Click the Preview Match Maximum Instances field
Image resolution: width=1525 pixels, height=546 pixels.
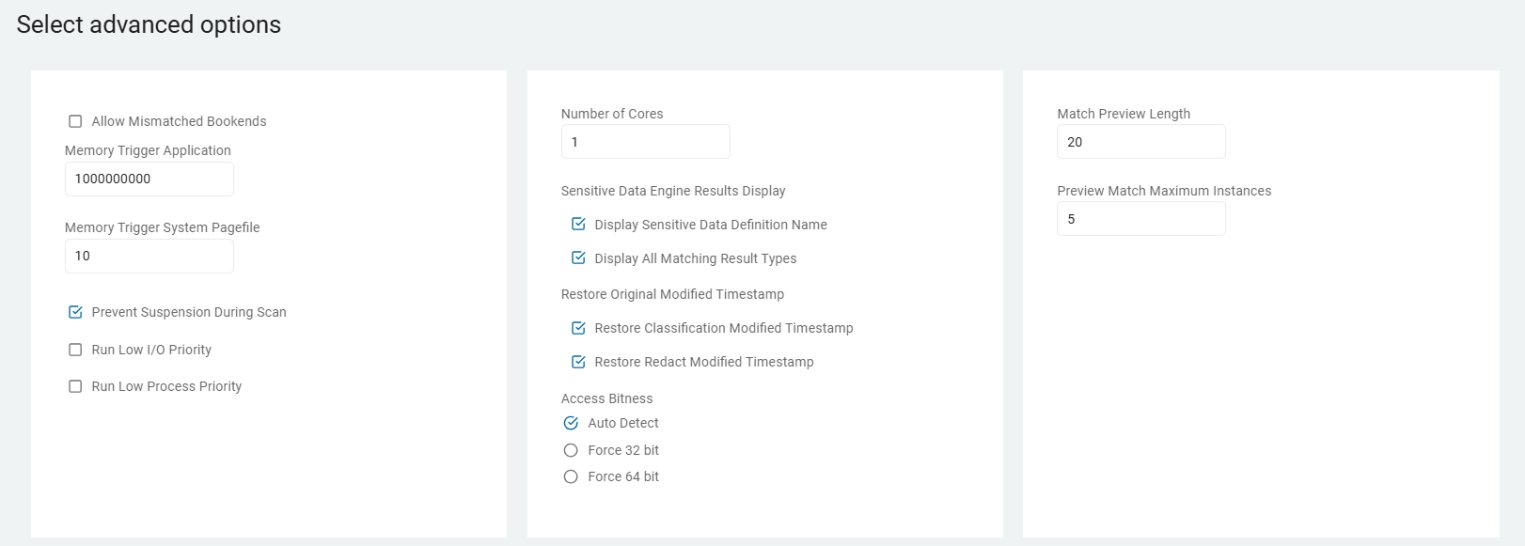pos(1140,219)
